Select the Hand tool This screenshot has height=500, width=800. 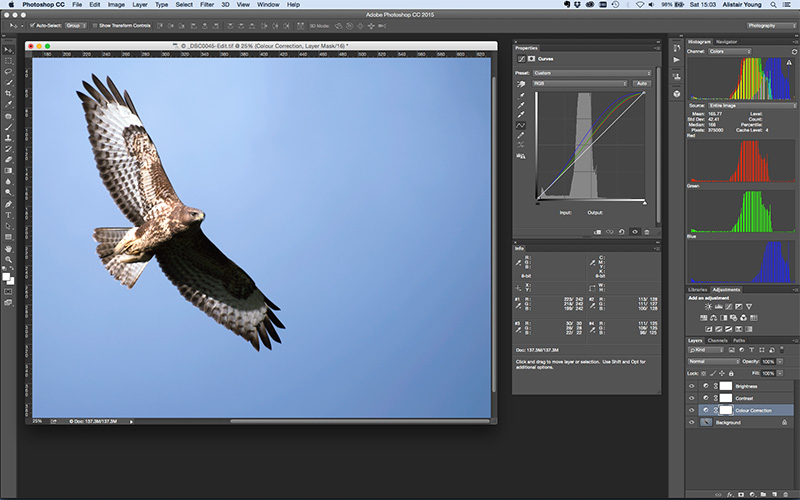[x=8, y=249]
